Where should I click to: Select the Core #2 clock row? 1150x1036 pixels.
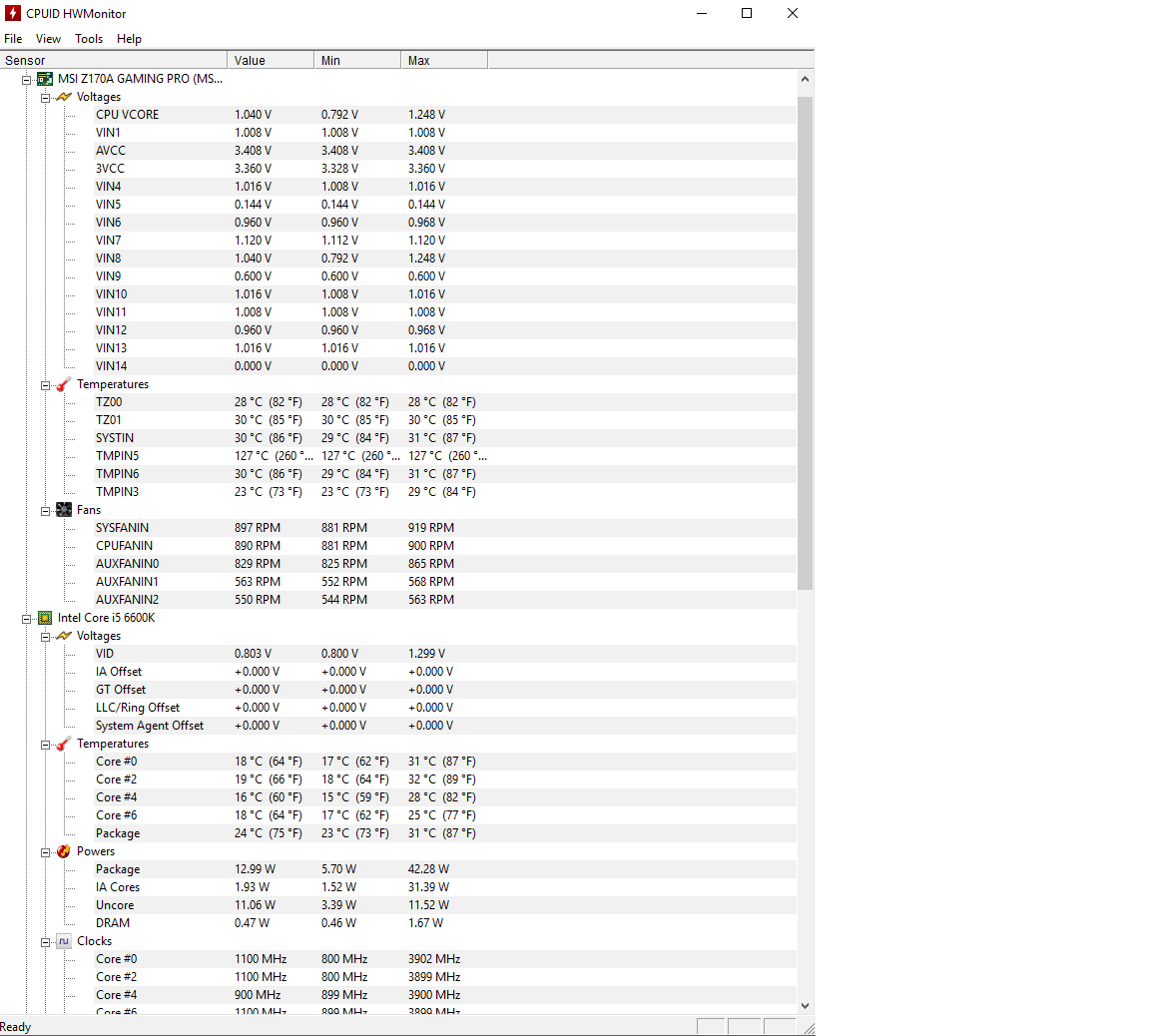point(445,976)
